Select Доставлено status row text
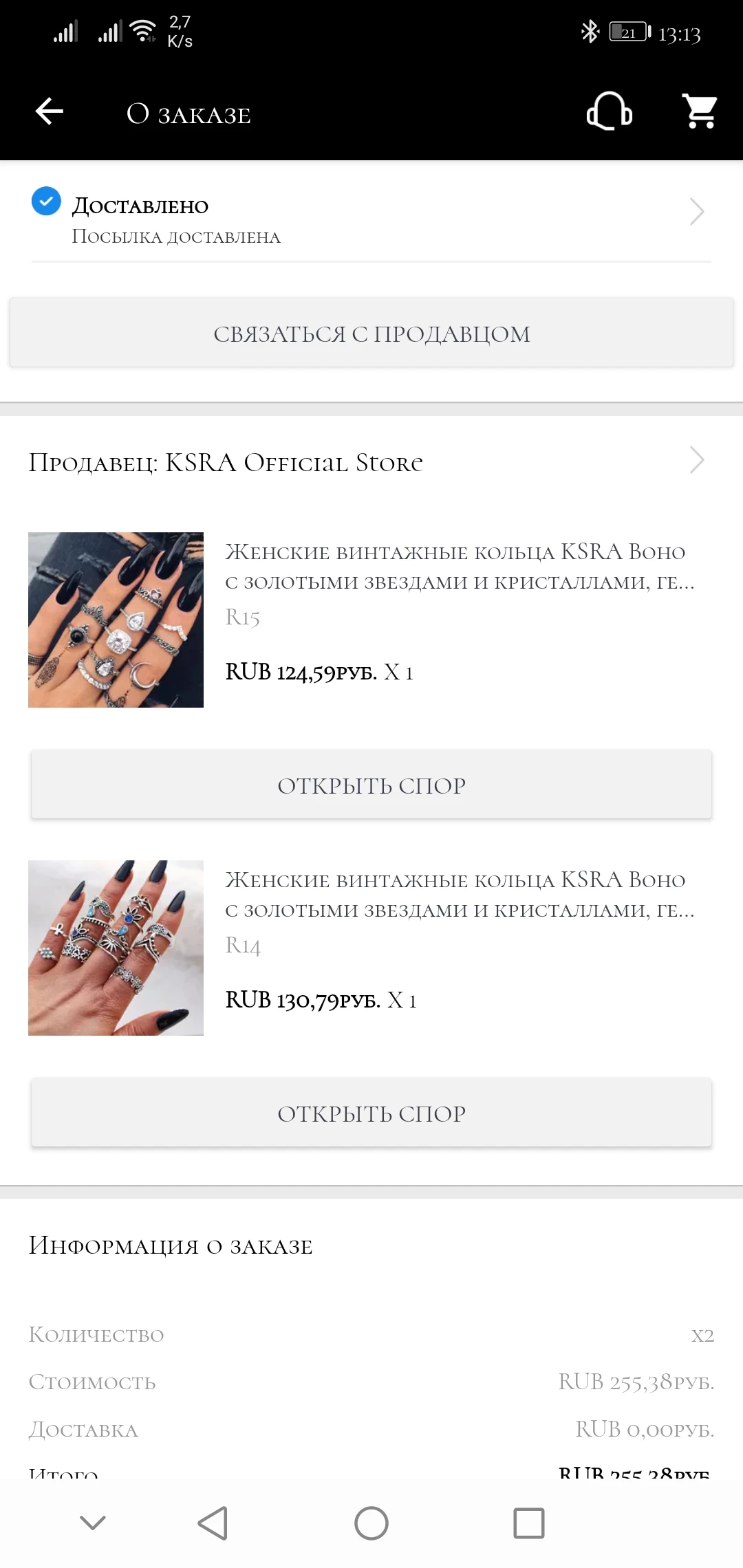743x1568 pixels. point(140,206)
